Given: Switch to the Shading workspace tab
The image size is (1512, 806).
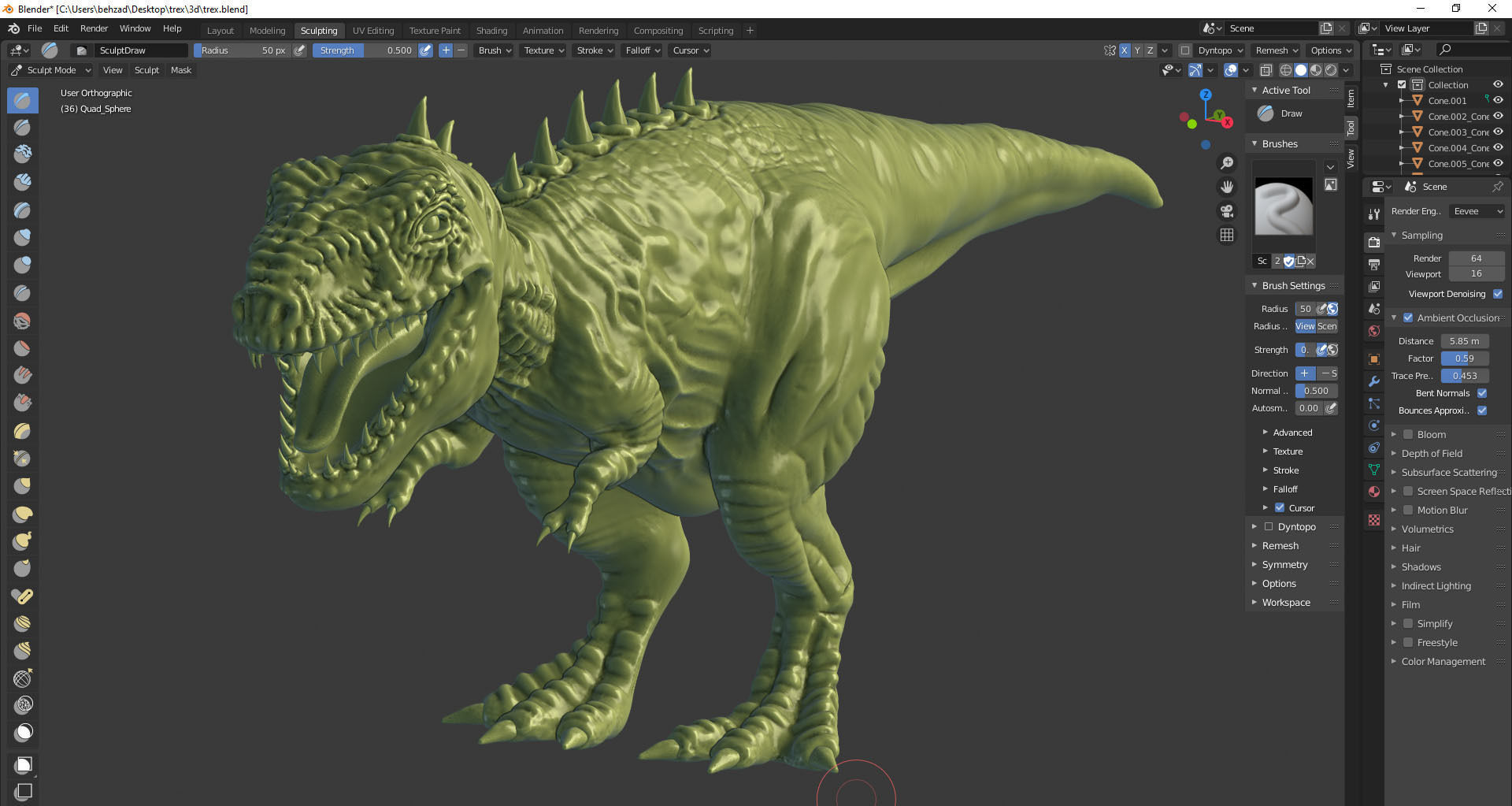Looking at the screenshot, I should (491, 31).
